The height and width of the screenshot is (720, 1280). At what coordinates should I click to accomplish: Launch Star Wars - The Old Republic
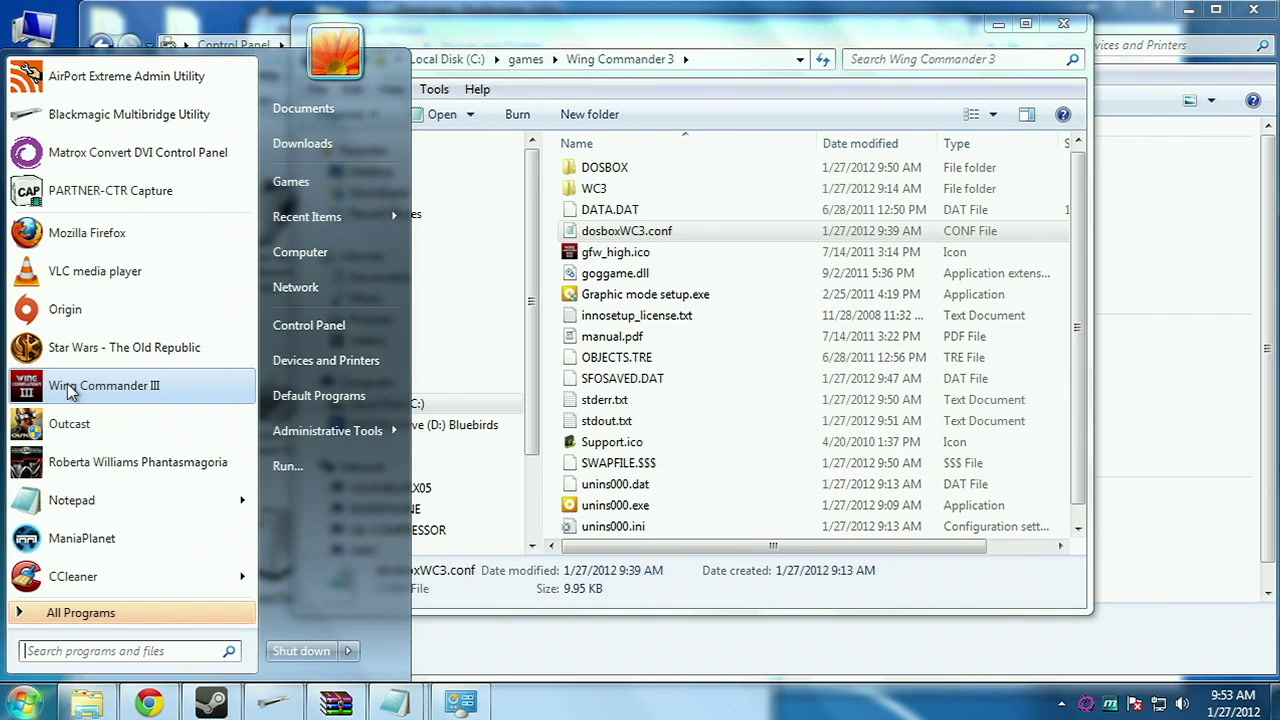point(132,348)
